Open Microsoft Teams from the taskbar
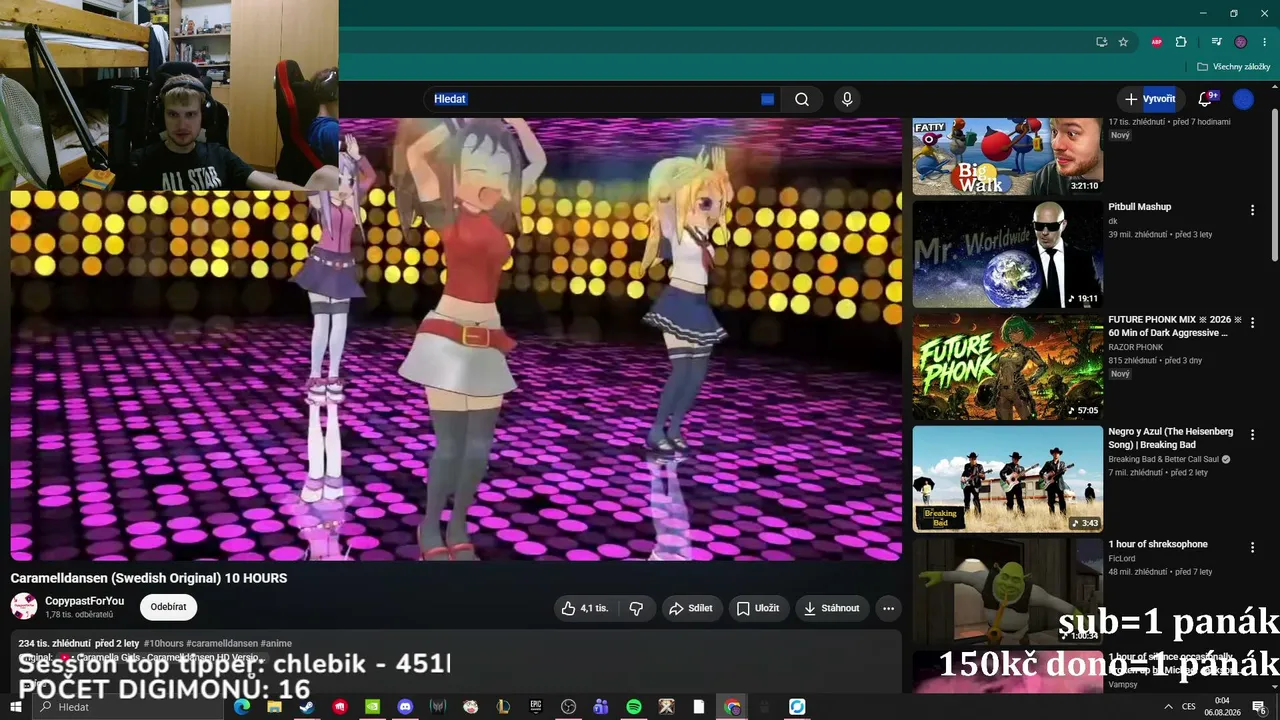The image size is (1280, 720). [x=601, y=707]
